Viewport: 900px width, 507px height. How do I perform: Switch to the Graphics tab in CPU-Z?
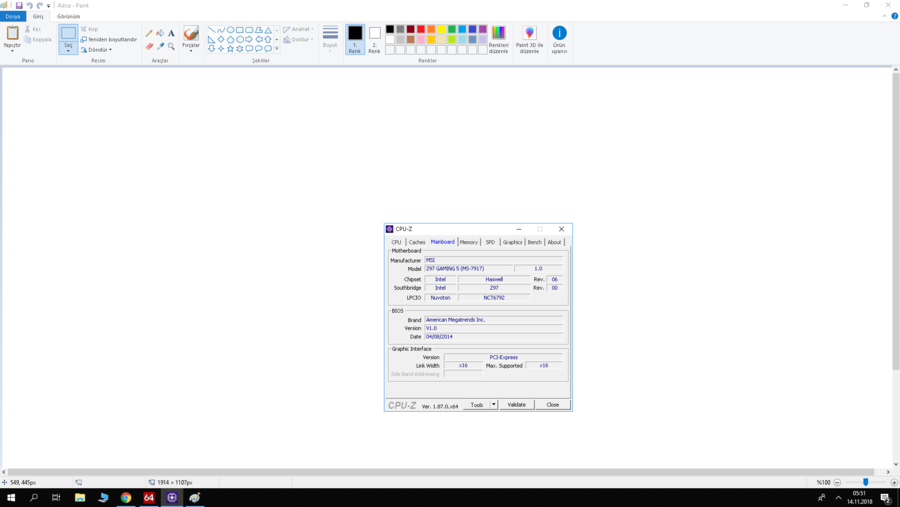[x=512, y=242]
